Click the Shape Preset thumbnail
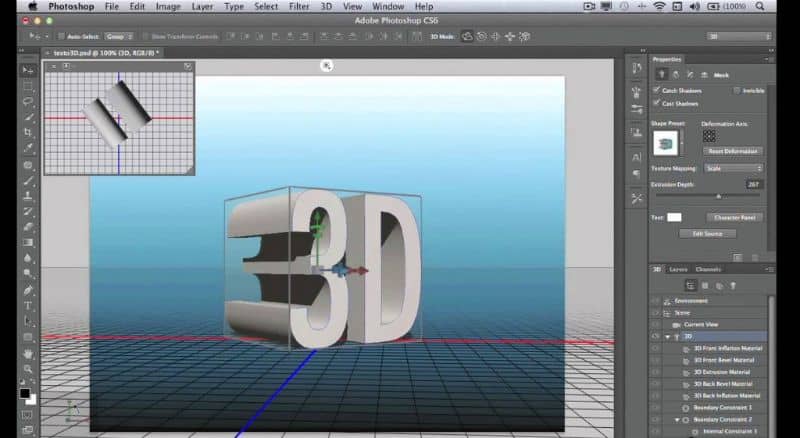This screenshot has width=800, height=438. tap(665, 142)
